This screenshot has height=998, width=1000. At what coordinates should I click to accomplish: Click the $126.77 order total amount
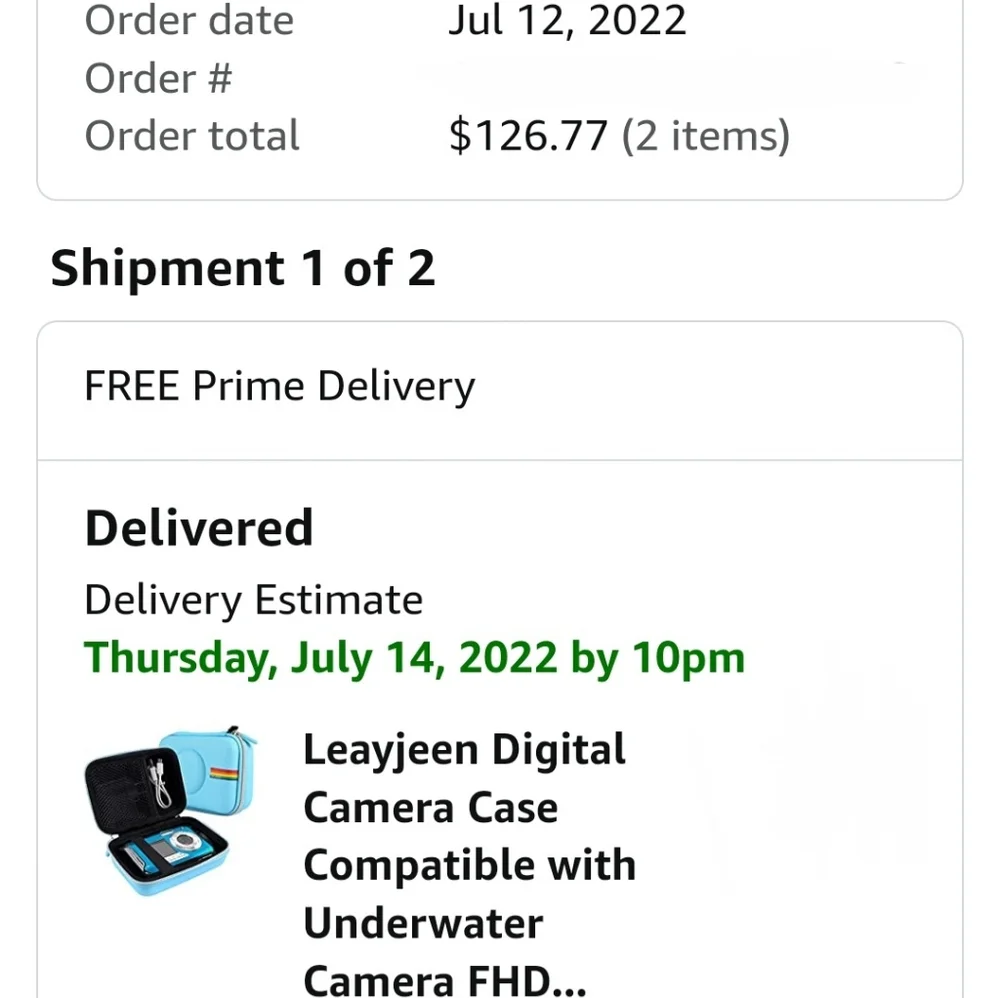(x=529, y=136)
